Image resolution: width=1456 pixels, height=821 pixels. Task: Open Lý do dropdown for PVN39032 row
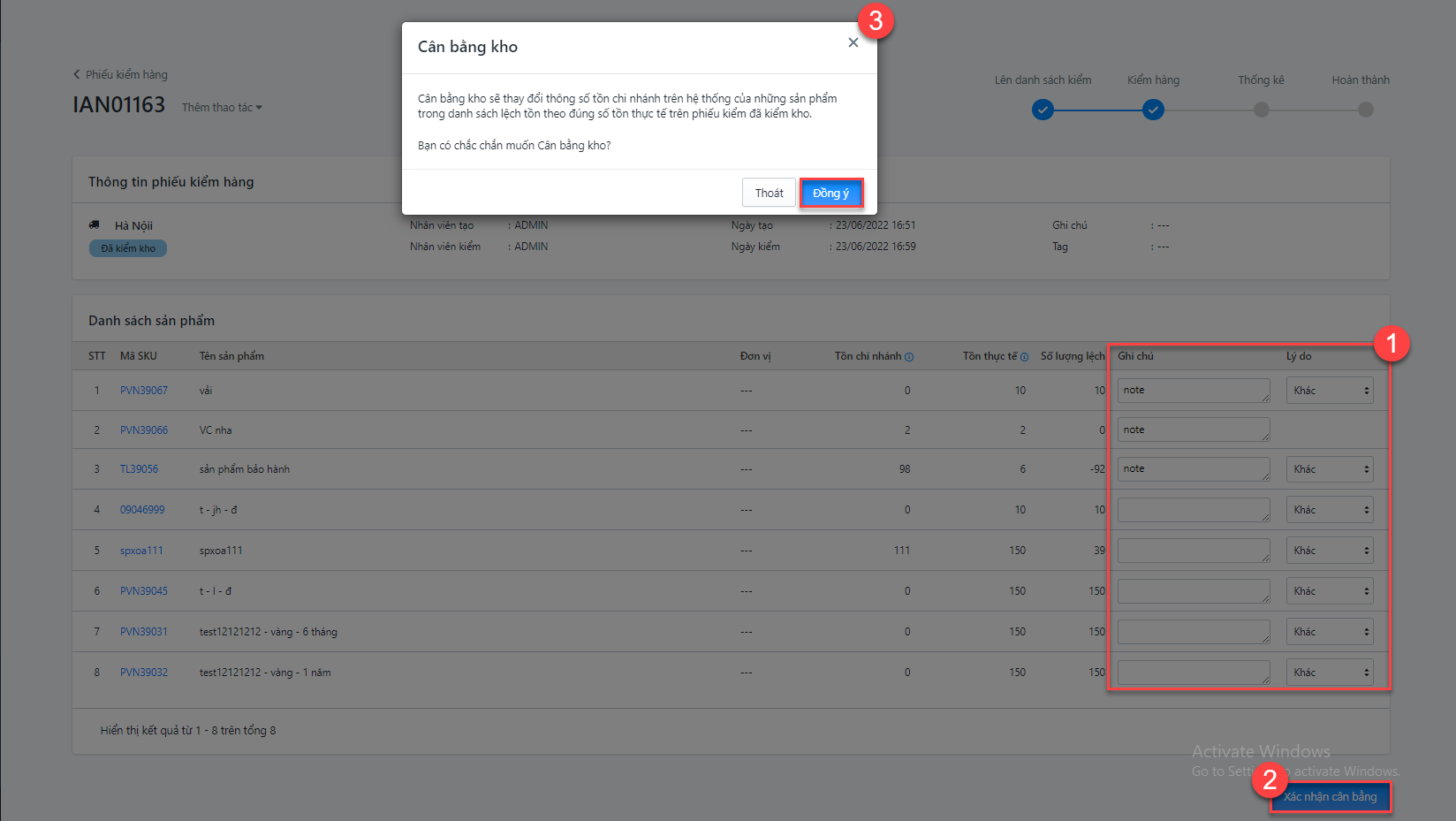coord(1330,673)
